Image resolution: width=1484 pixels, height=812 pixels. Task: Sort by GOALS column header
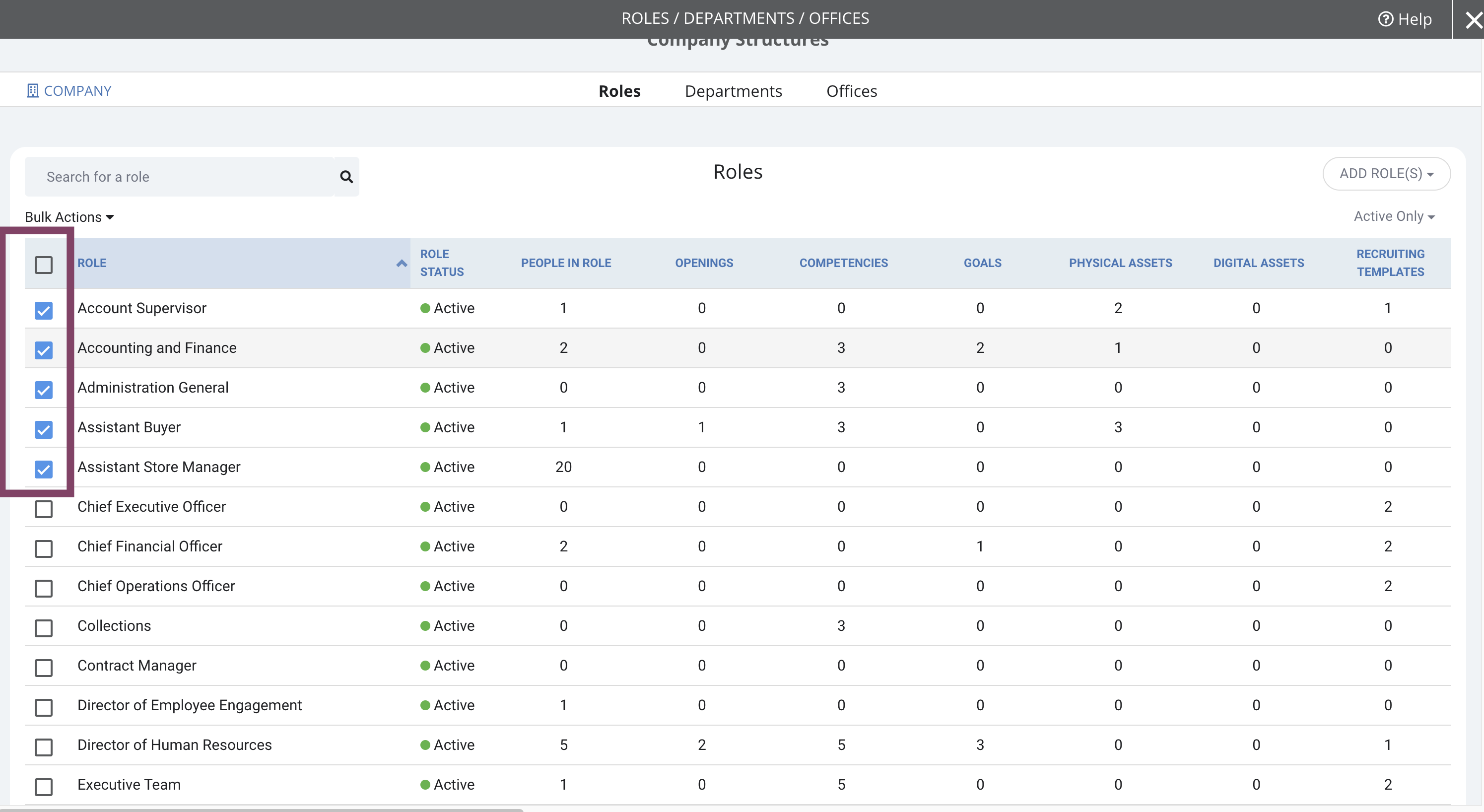[x=982, y=263]
